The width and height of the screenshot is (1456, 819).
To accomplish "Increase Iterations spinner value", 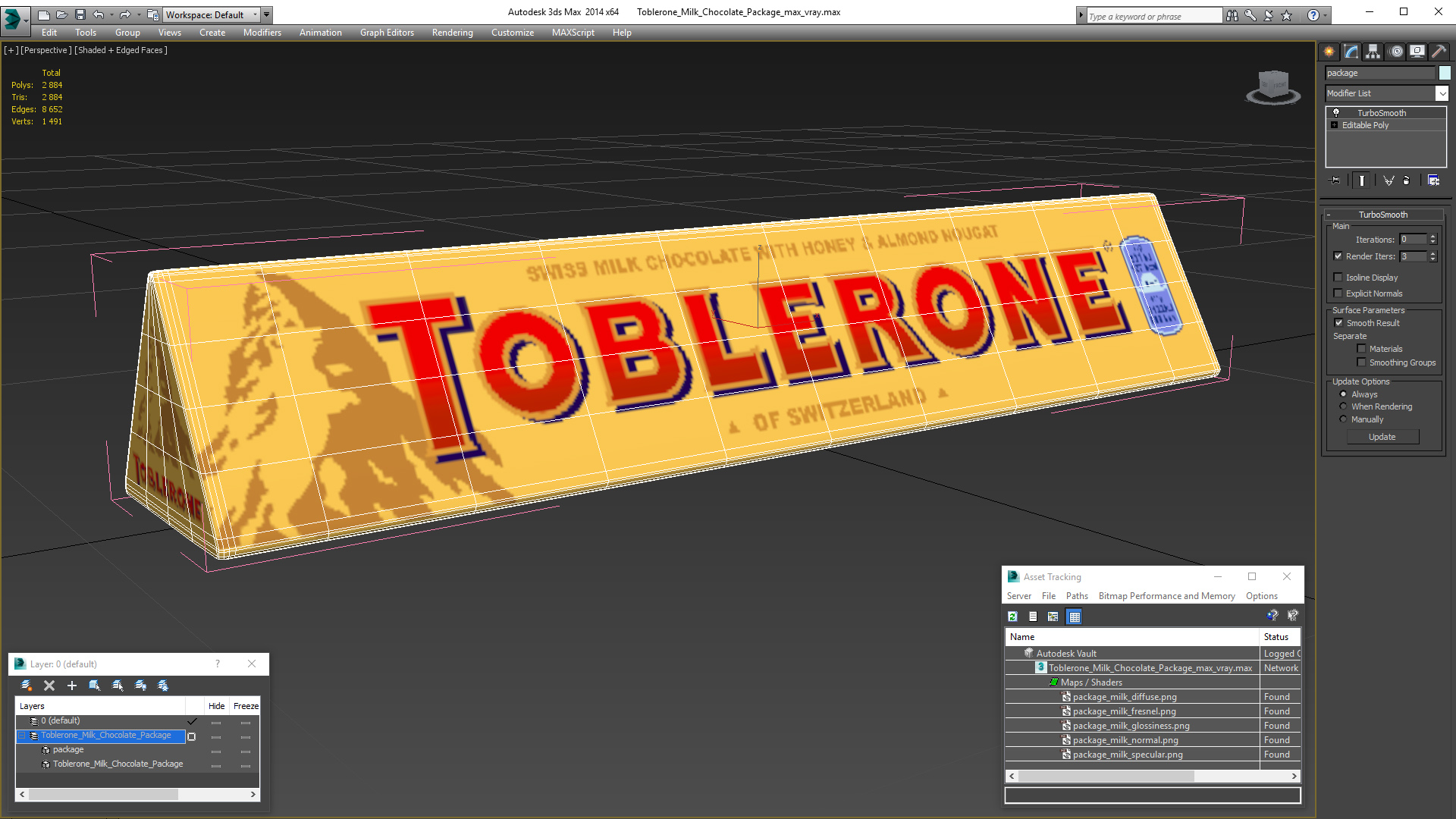I will tap(1433, 237).
